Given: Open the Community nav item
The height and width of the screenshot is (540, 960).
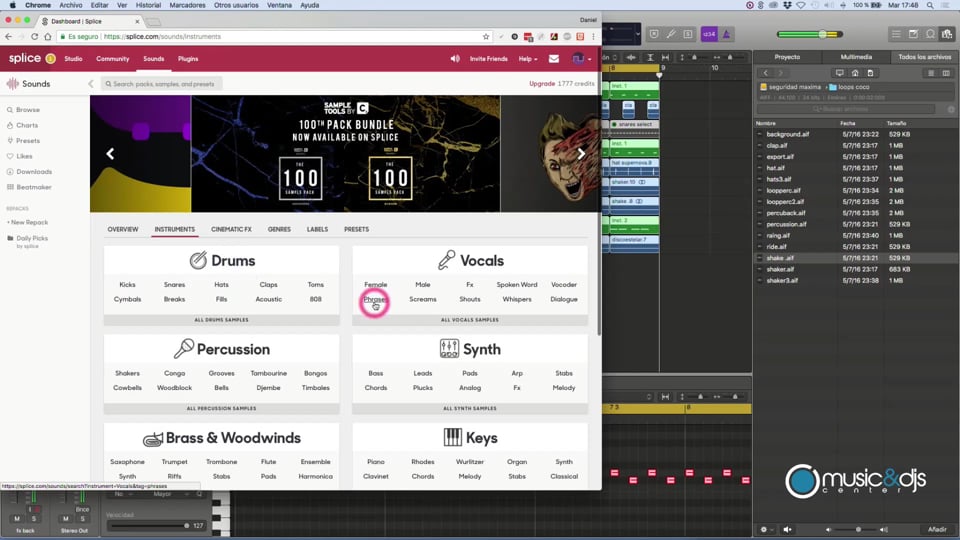Looking at the screenshot, I should [x=113, y=59].
